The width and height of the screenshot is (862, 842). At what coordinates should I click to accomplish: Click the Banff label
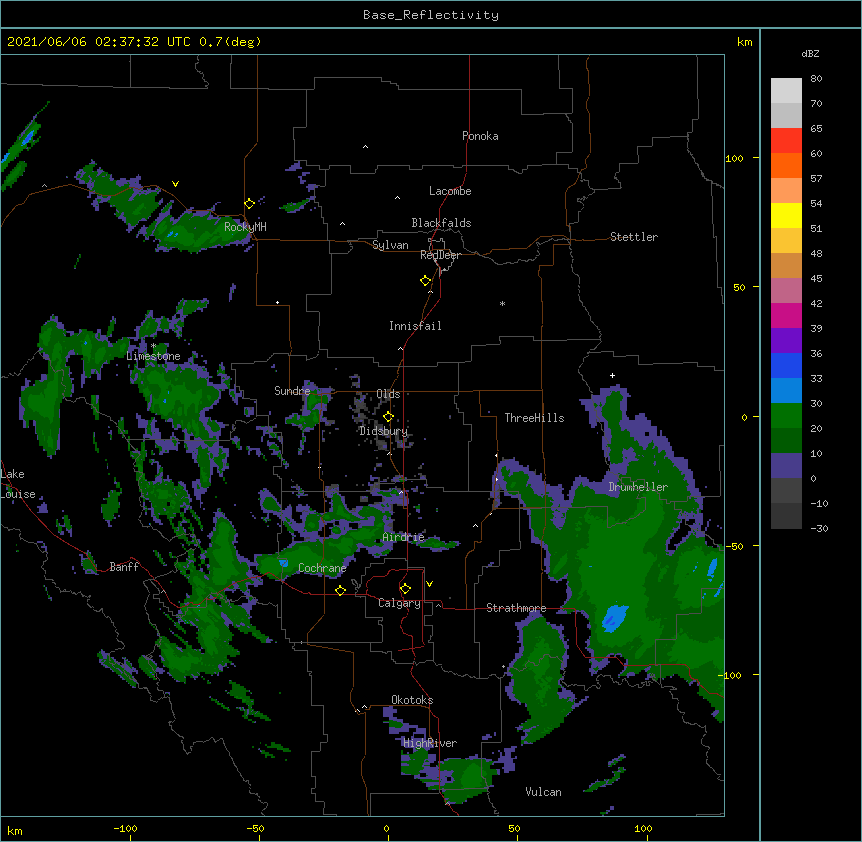point(124,567)
